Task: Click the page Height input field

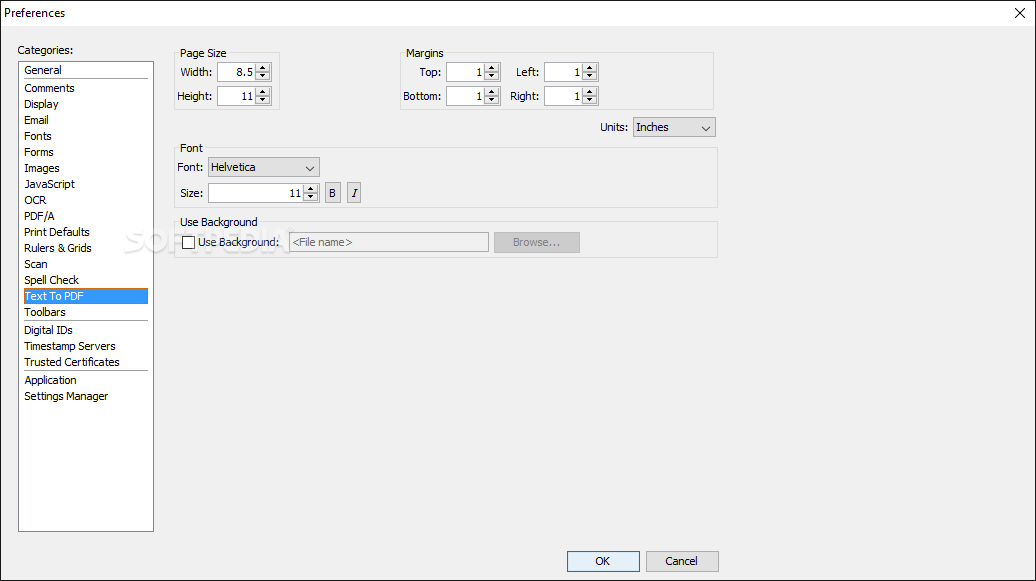Action: 237,96
